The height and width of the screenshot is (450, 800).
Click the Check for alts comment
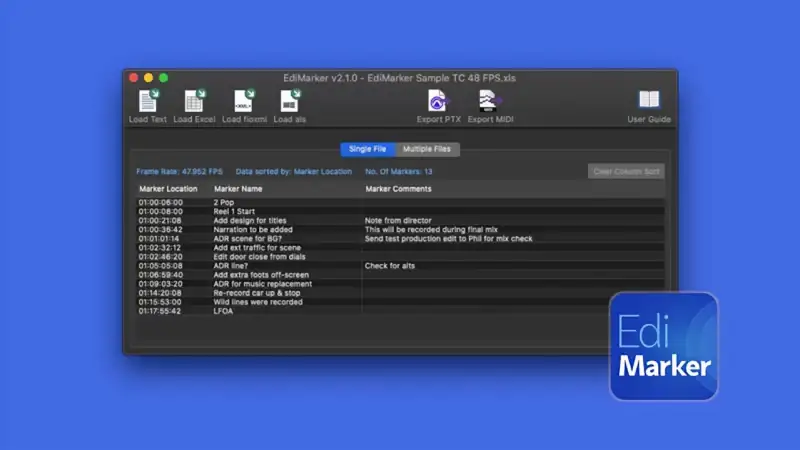[390, 266]
